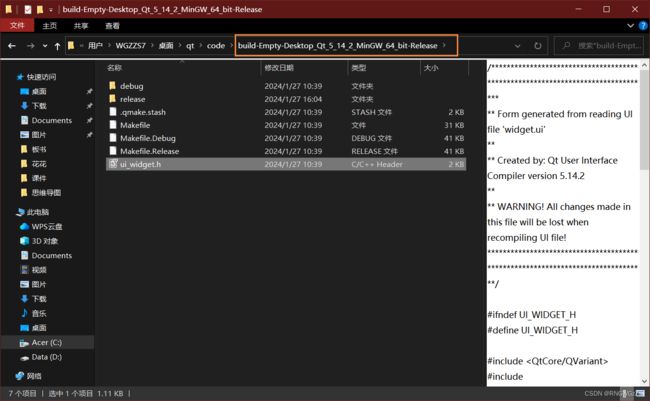The height and width of the screenshot is (401, 650).
Task: Open the 3D 对象 icon
Action: 24,241
